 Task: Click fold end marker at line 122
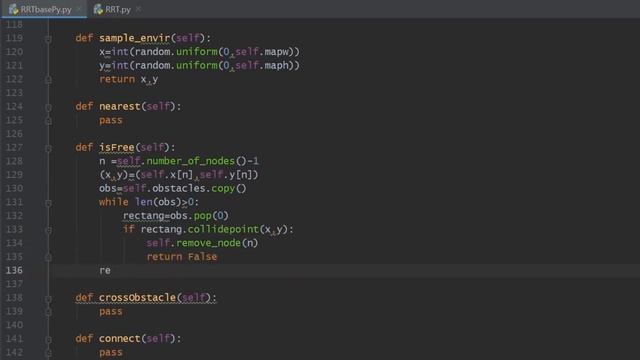pyautogui.click(x=48, y=80)
